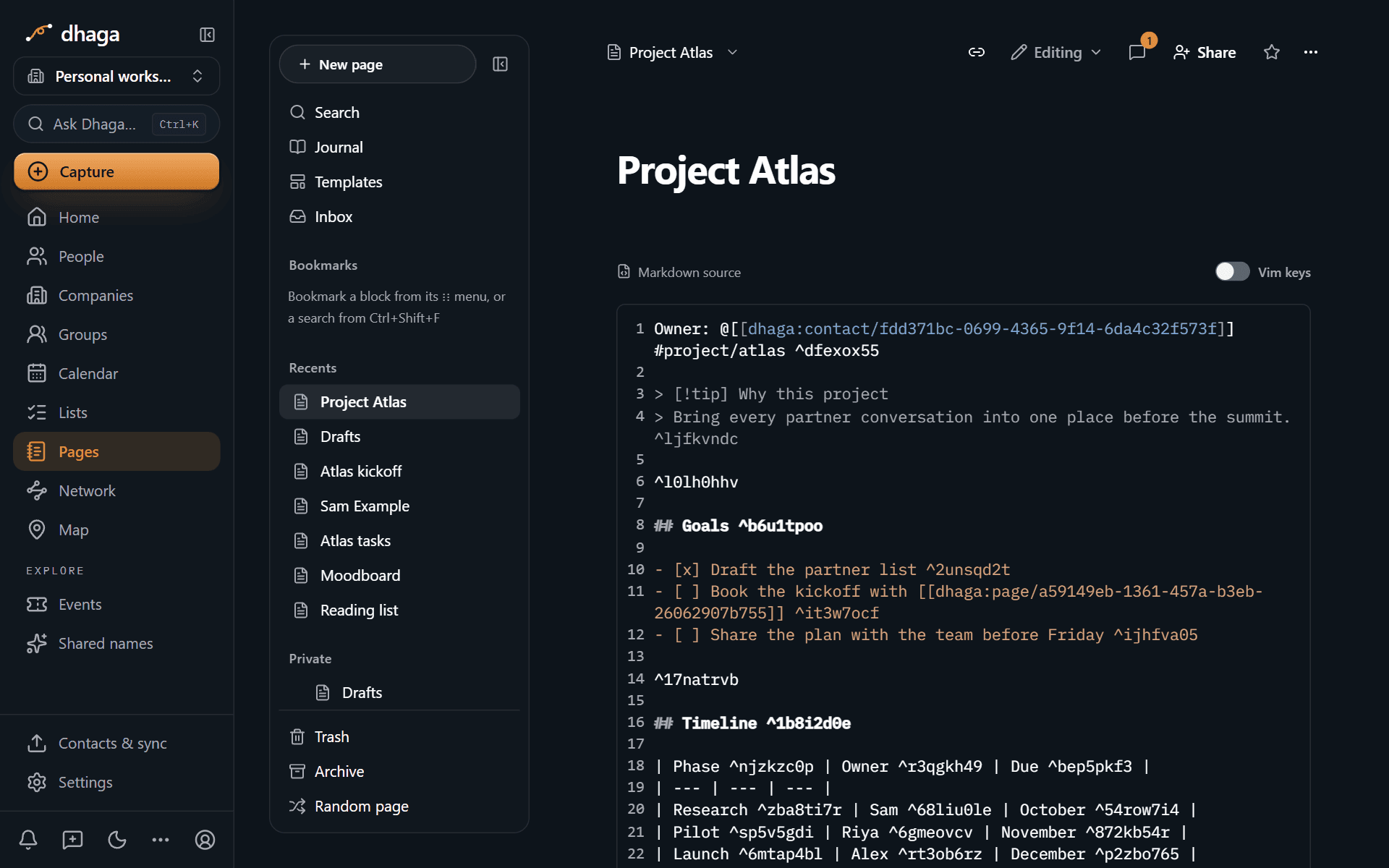Focus the Ask Dhaga search field
This screenshot has height=868, width=1389.
click(116, 124)
